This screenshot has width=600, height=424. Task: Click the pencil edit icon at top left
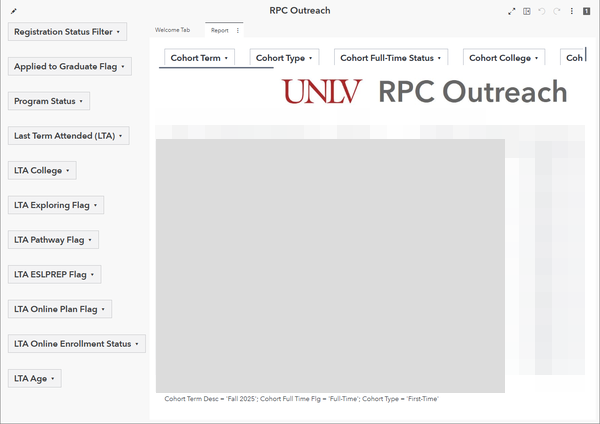(14, 11)
